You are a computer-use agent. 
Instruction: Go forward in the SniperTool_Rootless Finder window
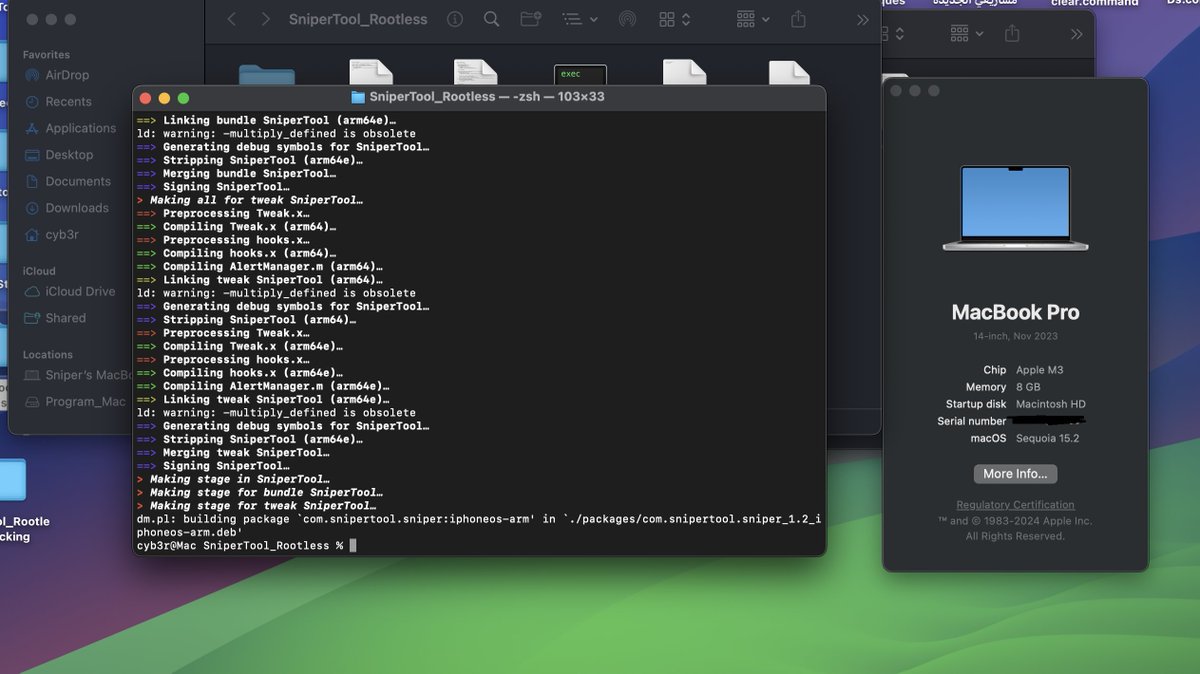(x=265, y=19)
